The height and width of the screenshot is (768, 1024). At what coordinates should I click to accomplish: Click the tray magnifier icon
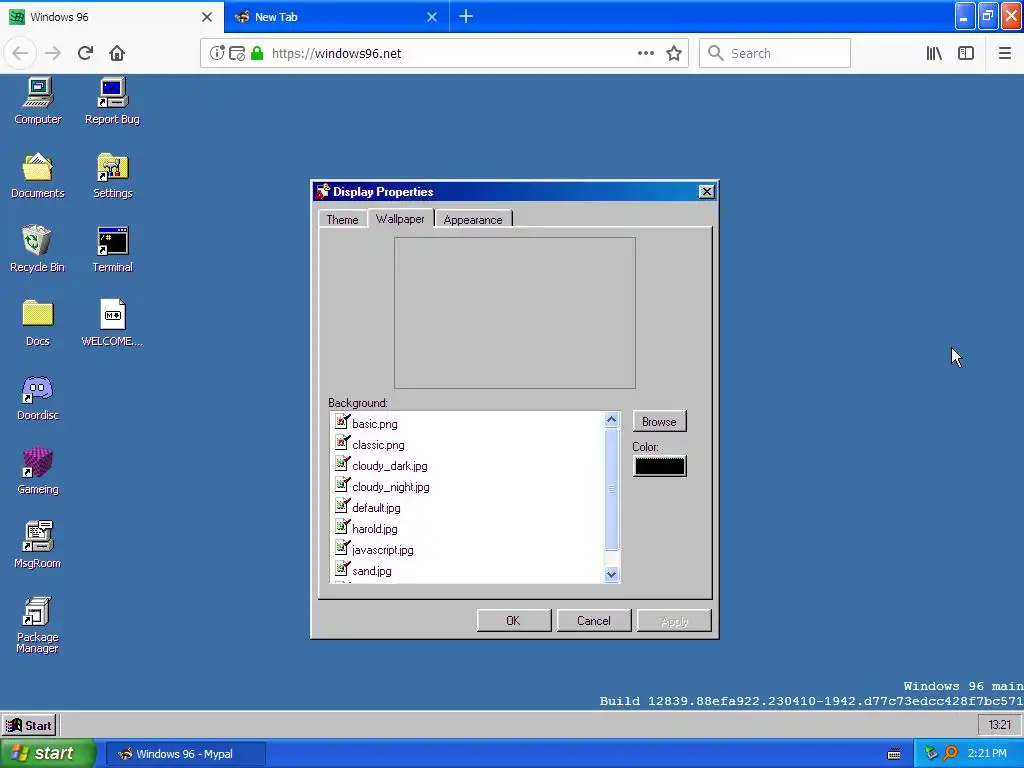tap(950, 753)
